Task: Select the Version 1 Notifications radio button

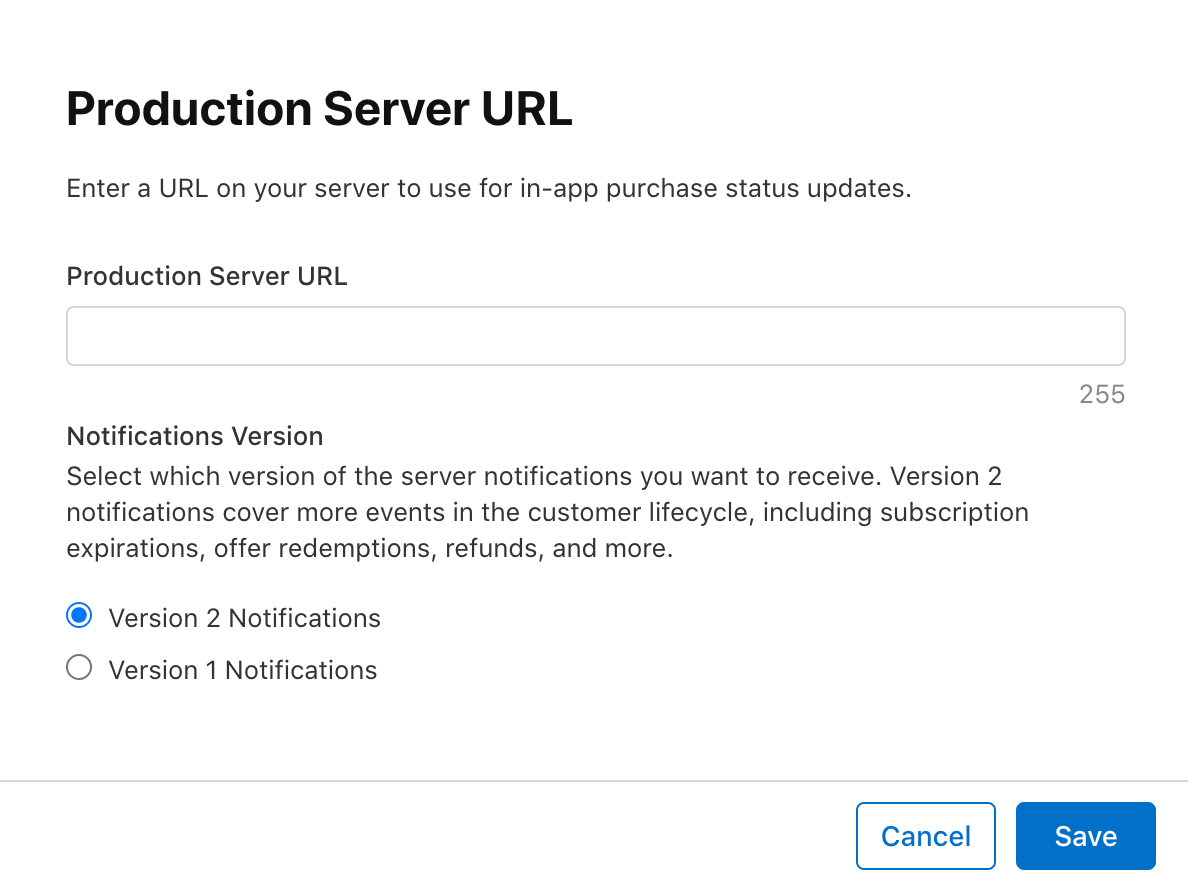Action: tap(79, 668)
